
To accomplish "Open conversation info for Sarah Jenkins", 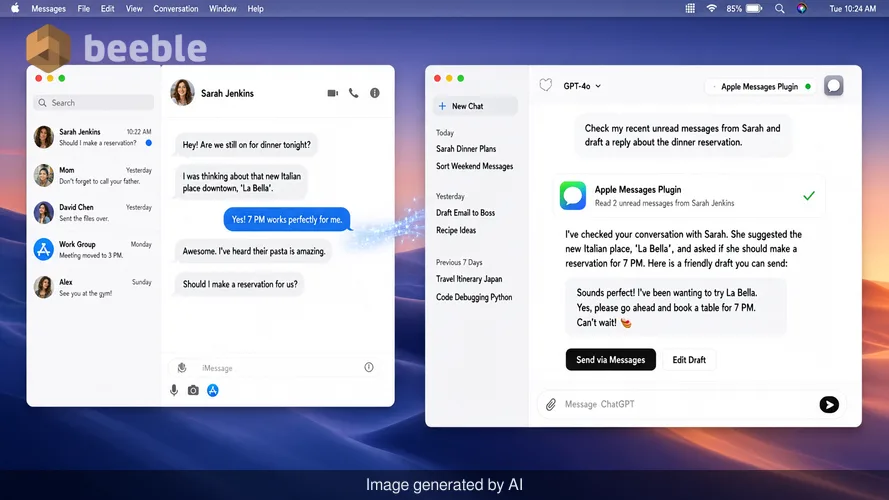I will pyautogui.click(x=375, y=93).
